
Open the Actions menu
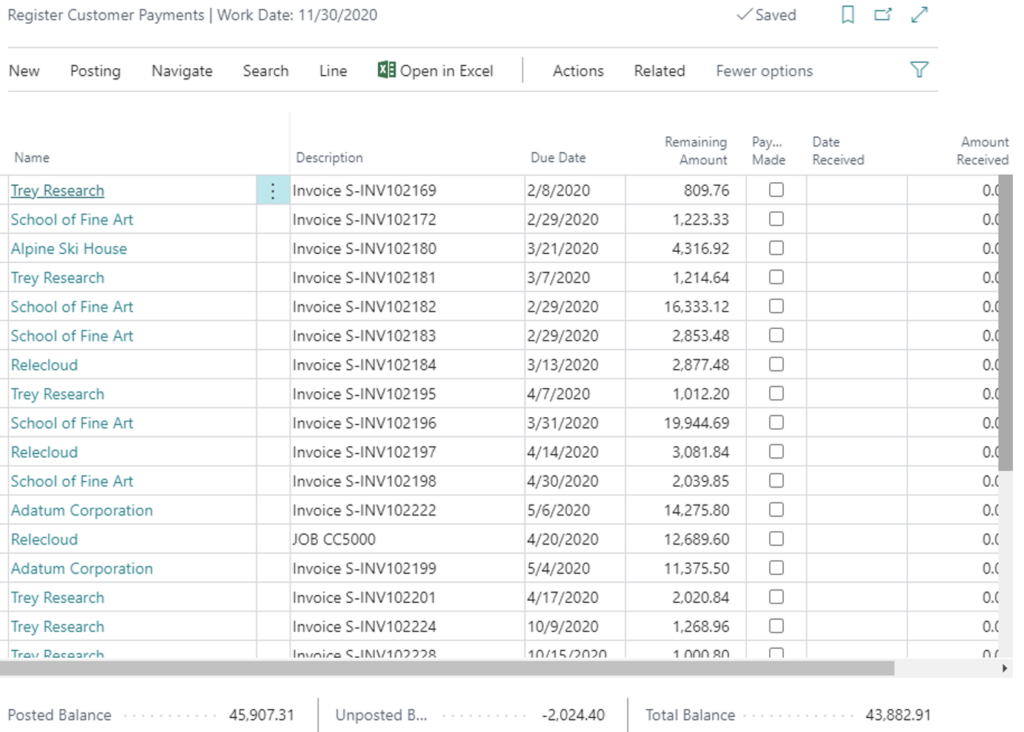[x=578, y=70]
